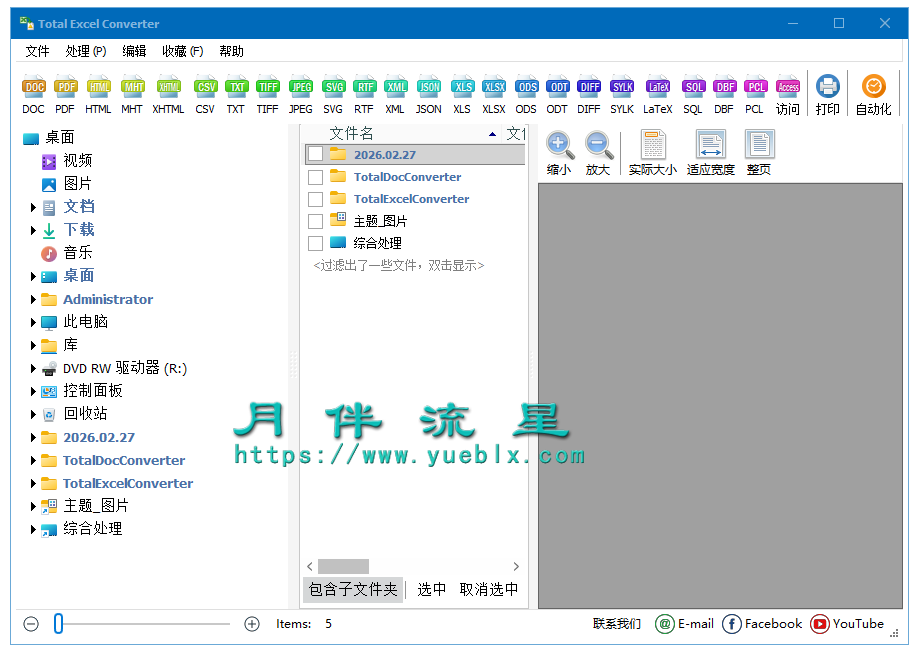Click the zoom slider handle
Screen dimensions: 916x653
click(58, 624)
